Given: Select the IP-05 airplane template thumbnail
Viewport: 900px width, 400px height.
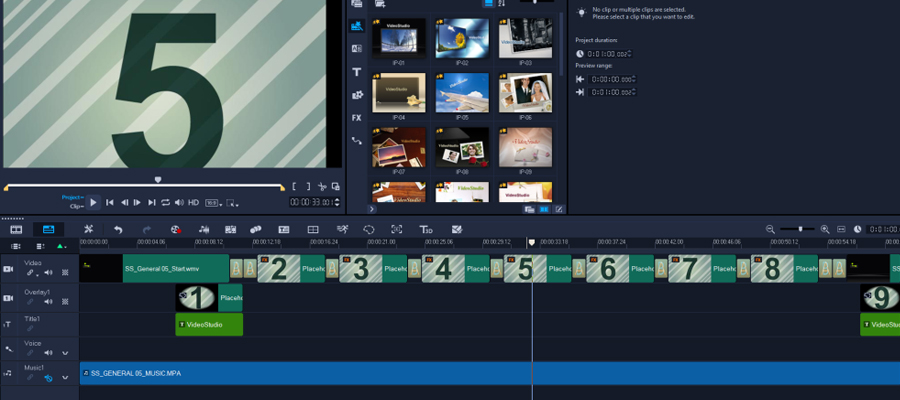Looking at the screenshot, I should (462, 93).
